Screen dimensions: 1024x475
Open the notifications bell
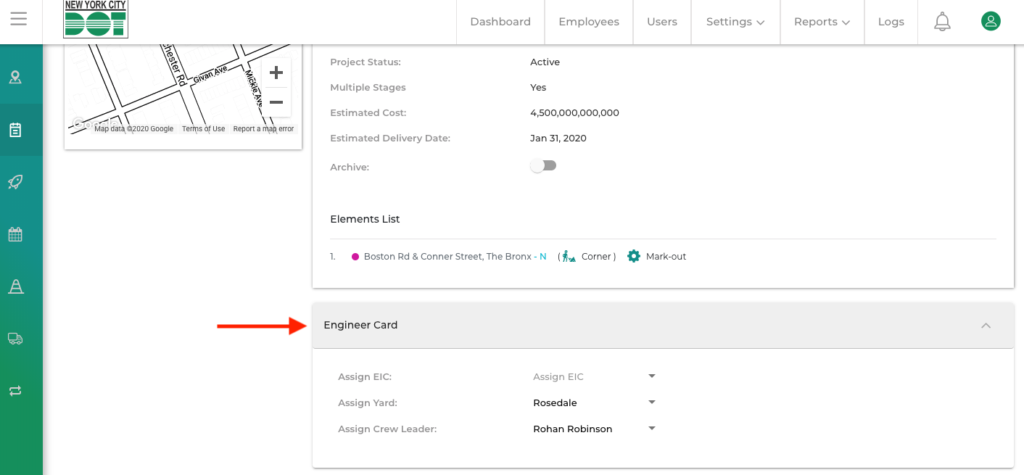[x=942, y=21]
